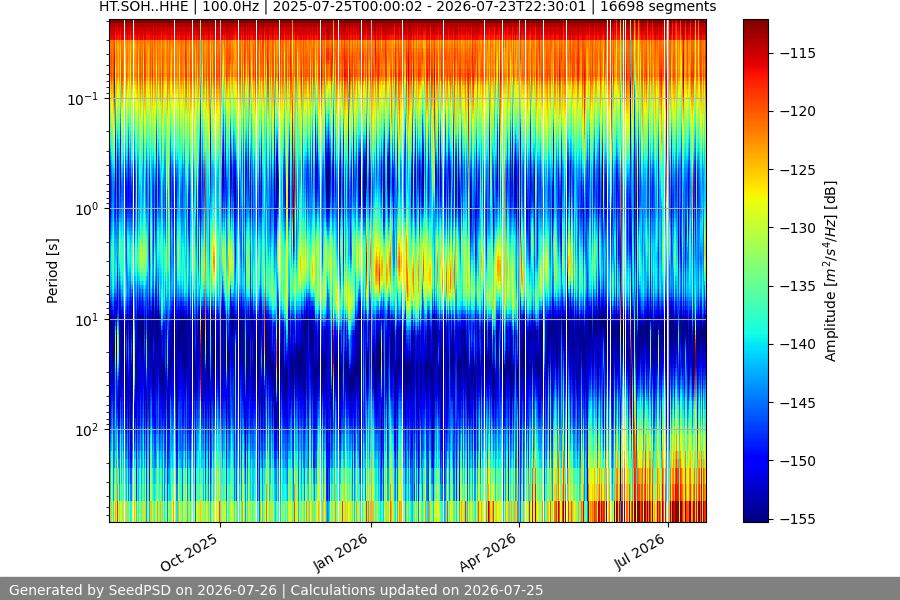
Task: Click the dark red top of the colorbar
Action: pos(755,28)
